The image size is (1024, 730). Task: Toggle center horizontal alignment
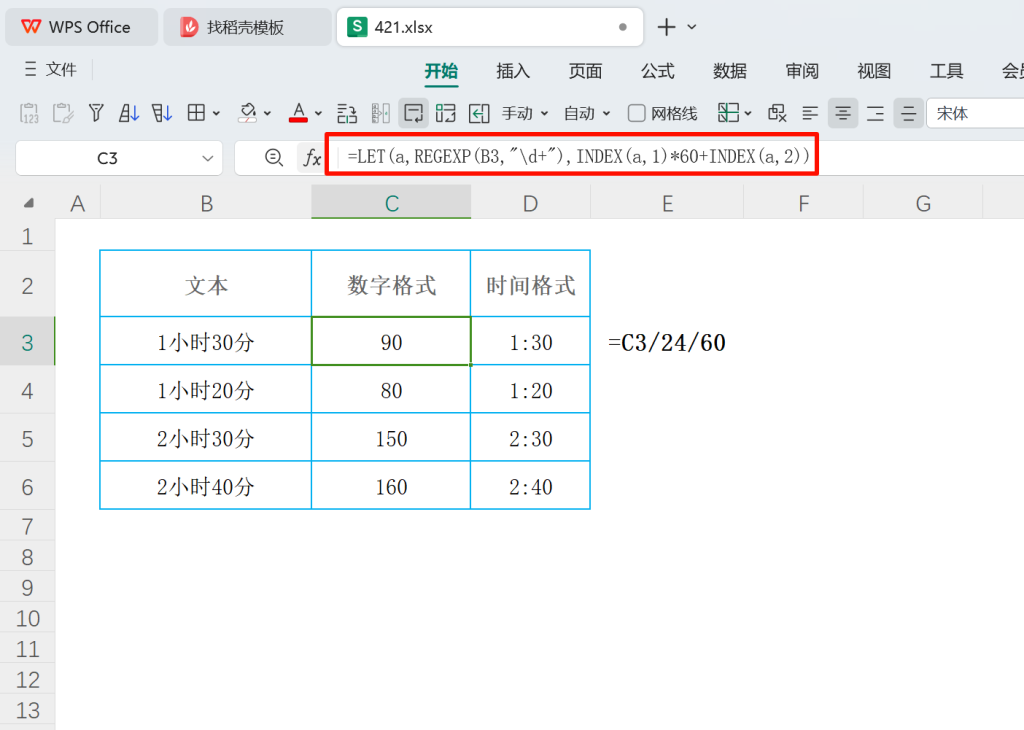coord(843,114)
